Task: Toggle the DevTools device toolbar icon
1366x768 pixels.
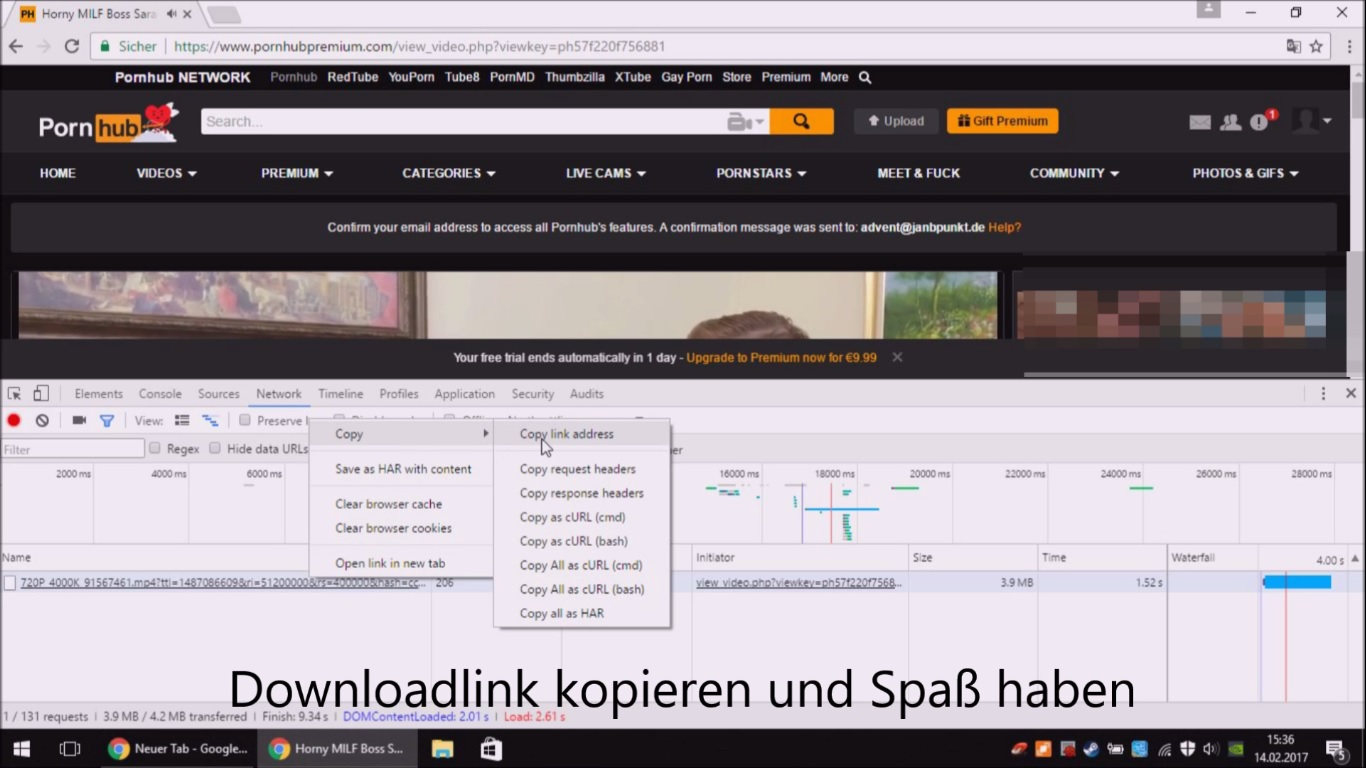Action: click(41, 394)
